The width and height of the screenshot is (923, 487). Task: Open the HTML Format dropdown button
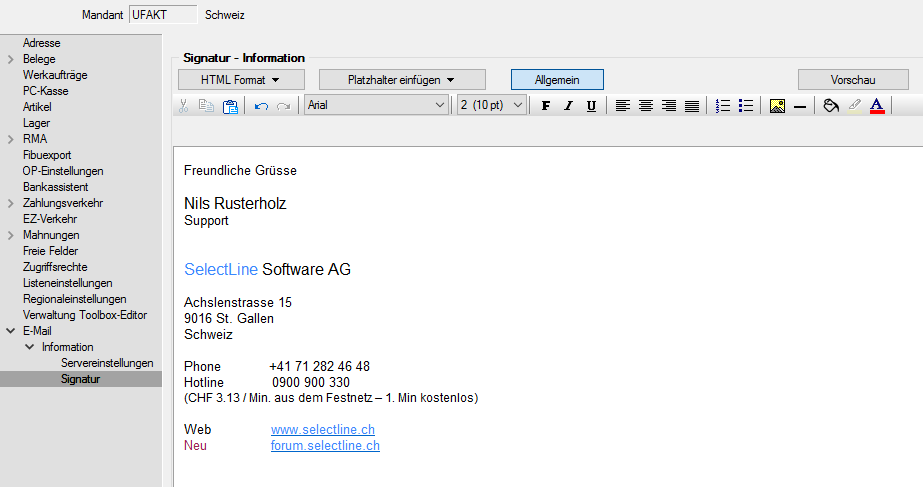click(241, 80)
